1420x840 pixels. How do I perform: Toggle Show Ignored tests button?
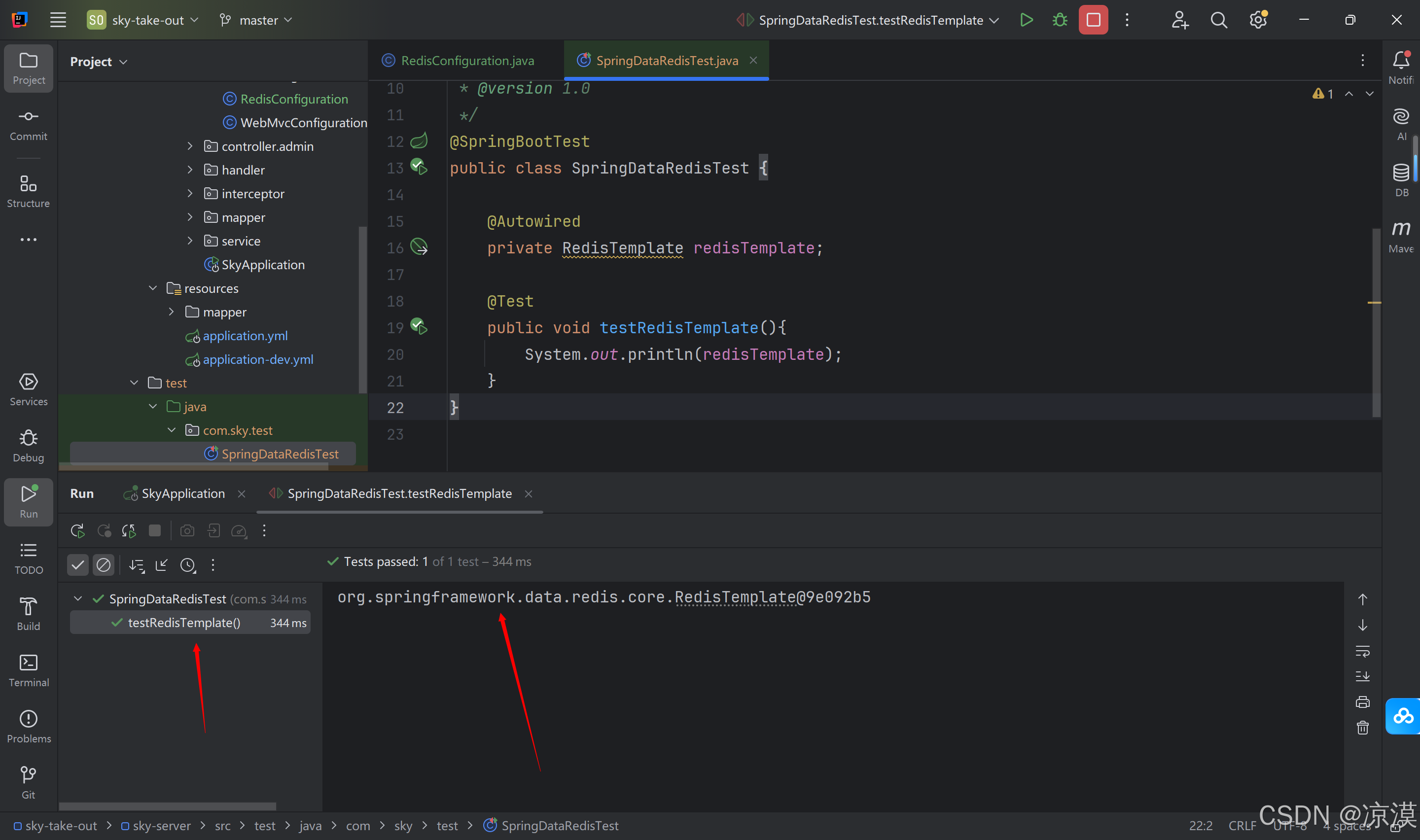104,564
